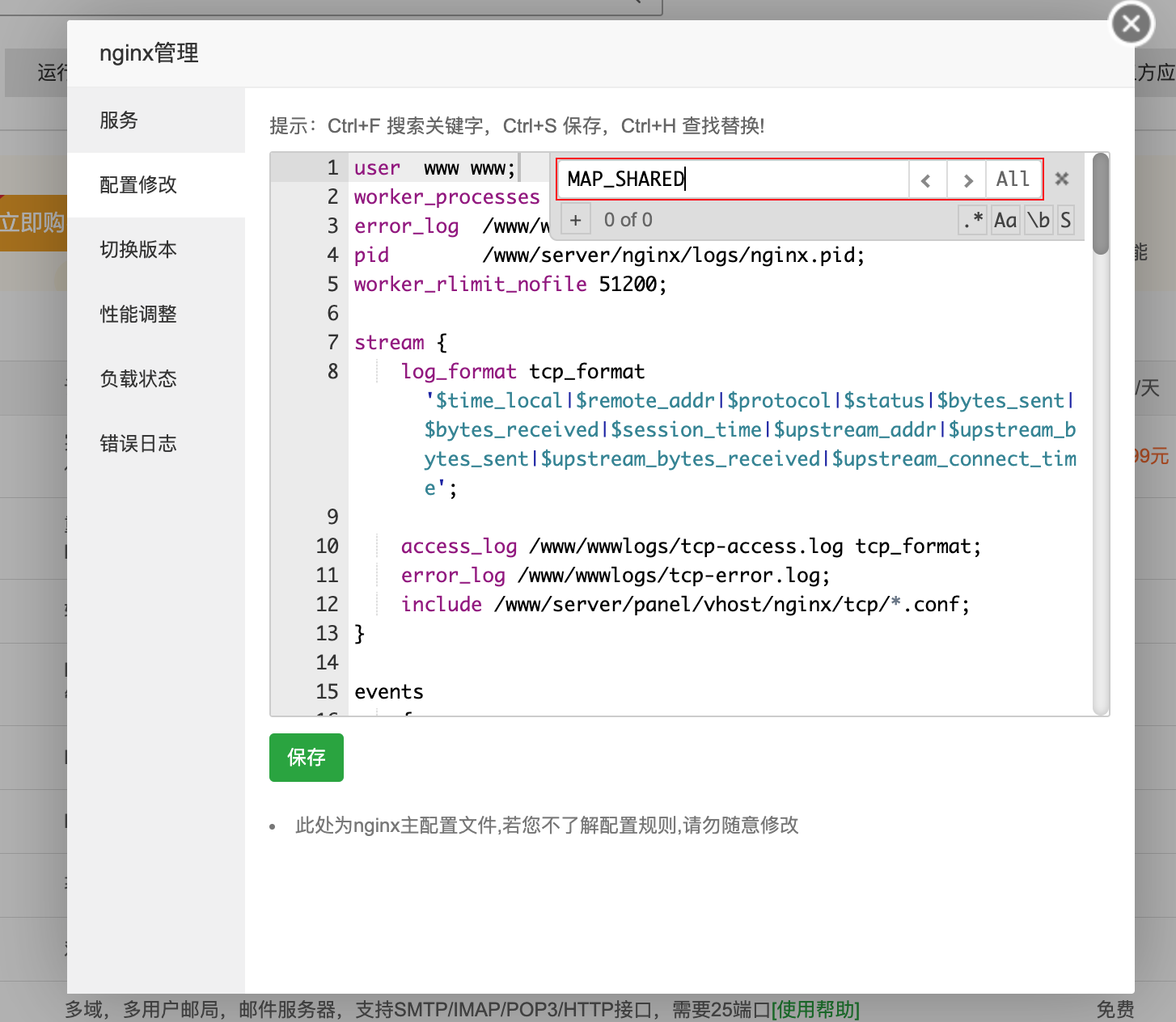Click error_log tcp-error.log line 11

[x=615, y=576]
